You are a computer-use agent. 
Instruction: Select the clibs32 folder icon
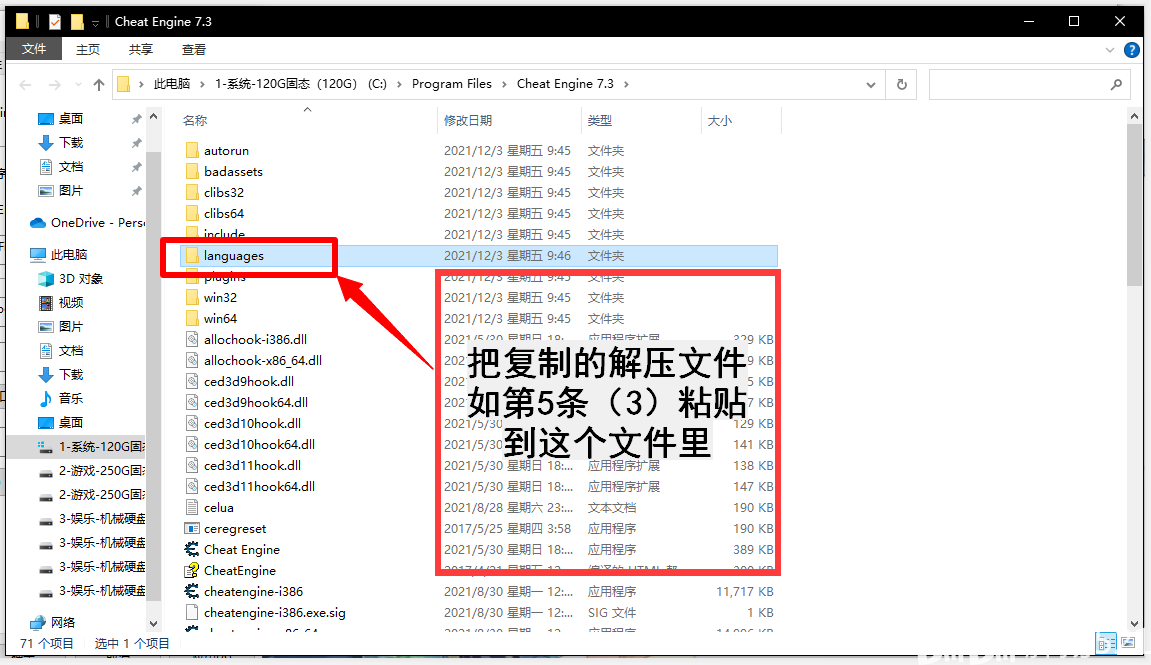click(x=192, y=192)
